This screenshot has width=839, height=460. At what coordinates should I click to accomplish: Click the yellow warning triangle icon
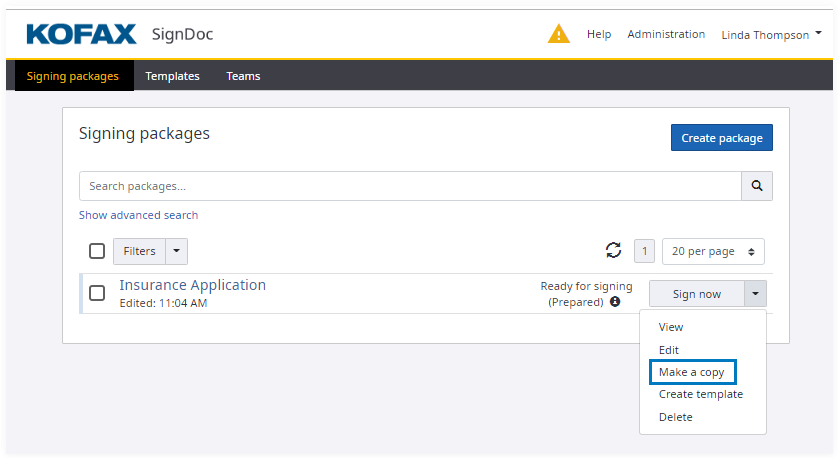[558, 34]
